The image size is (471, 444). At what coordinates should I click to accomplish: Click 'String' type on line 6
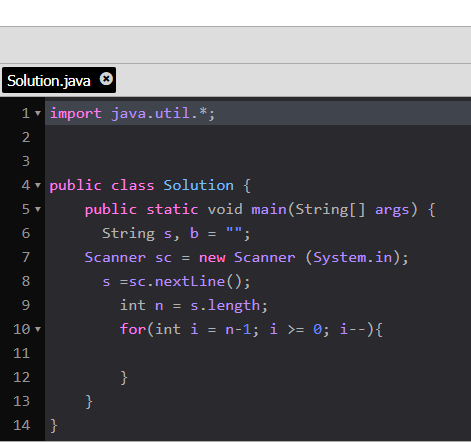click(128, 233)
